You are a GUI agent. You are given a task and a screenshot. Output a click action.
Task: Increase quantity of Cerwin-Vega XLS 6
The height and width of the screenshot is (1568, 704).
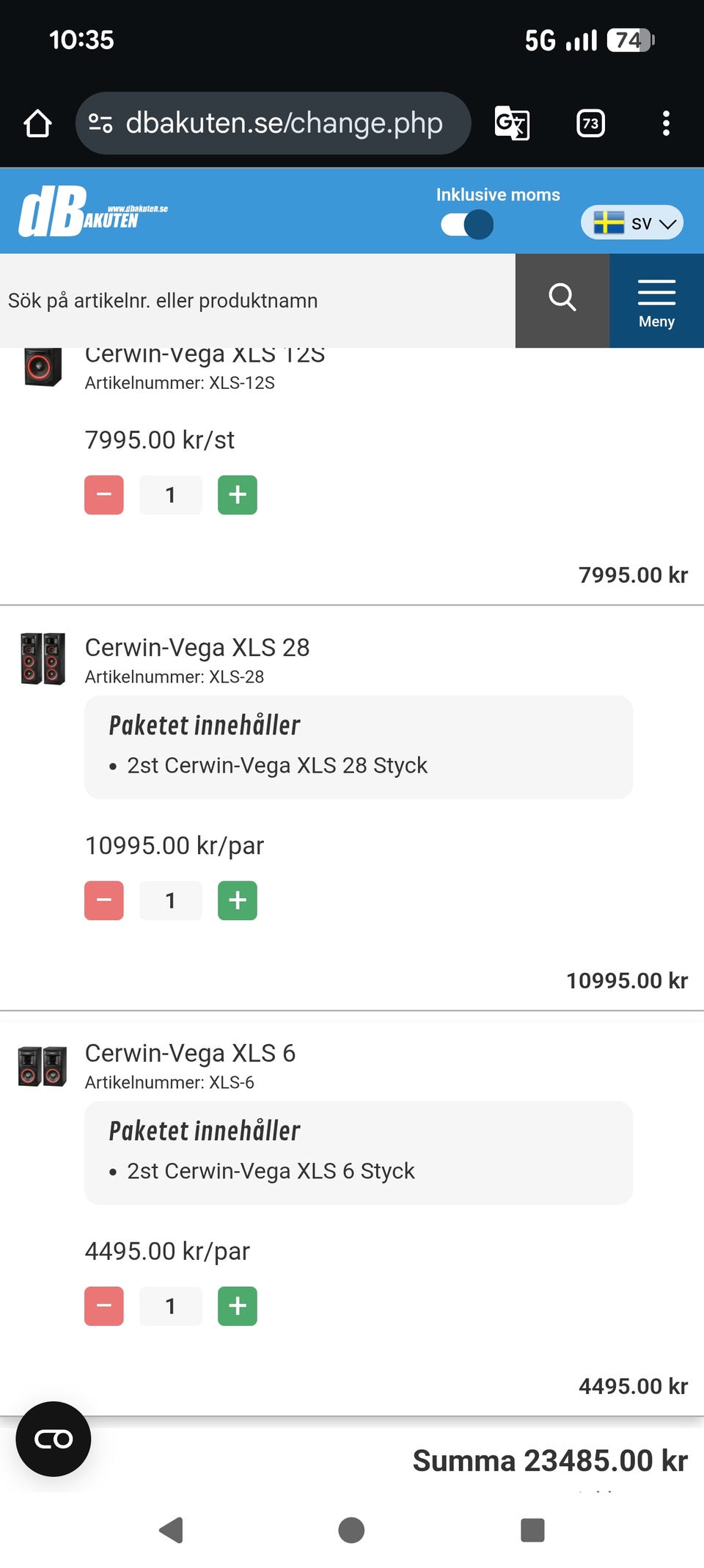click(x=238, y=1306)
